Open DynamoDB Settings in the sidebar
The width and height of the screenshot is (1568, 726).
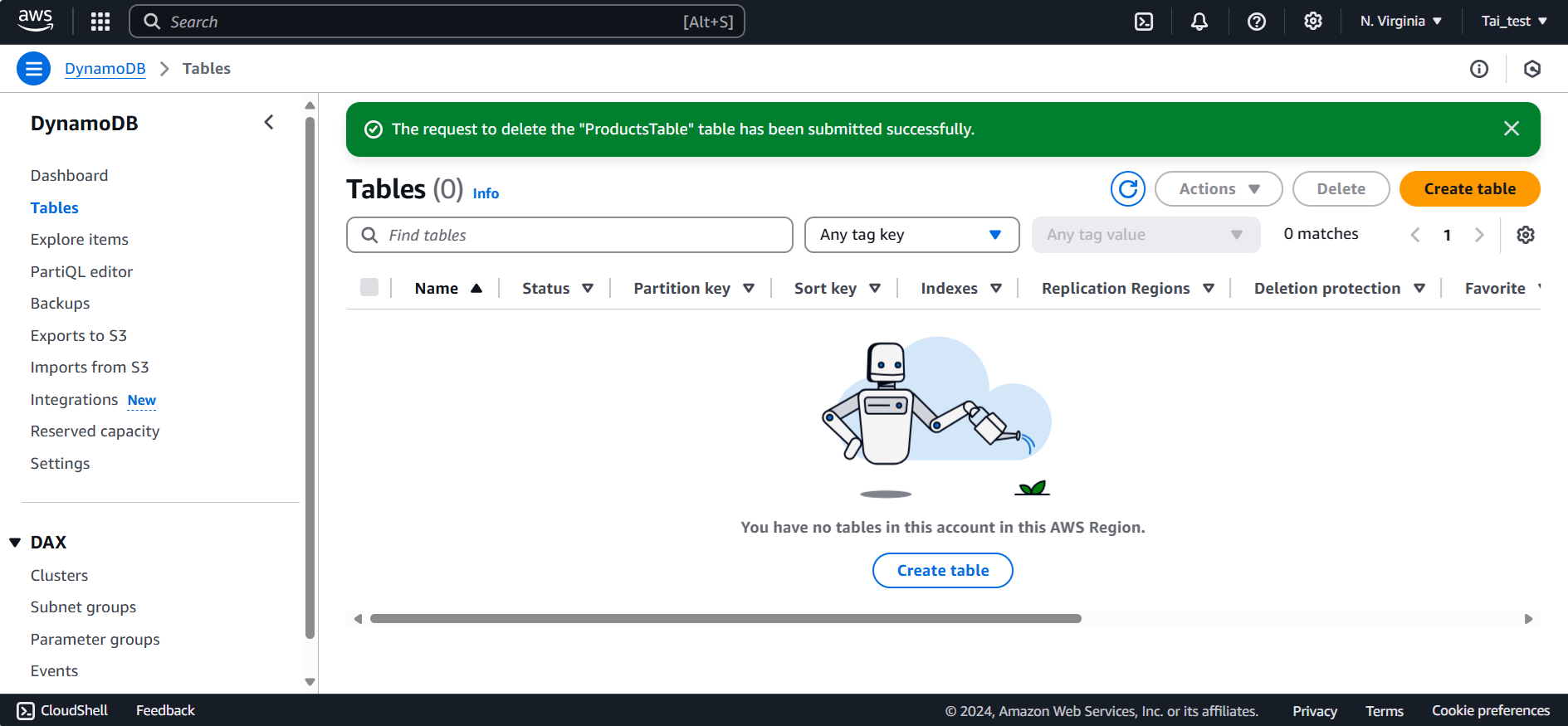60,464
